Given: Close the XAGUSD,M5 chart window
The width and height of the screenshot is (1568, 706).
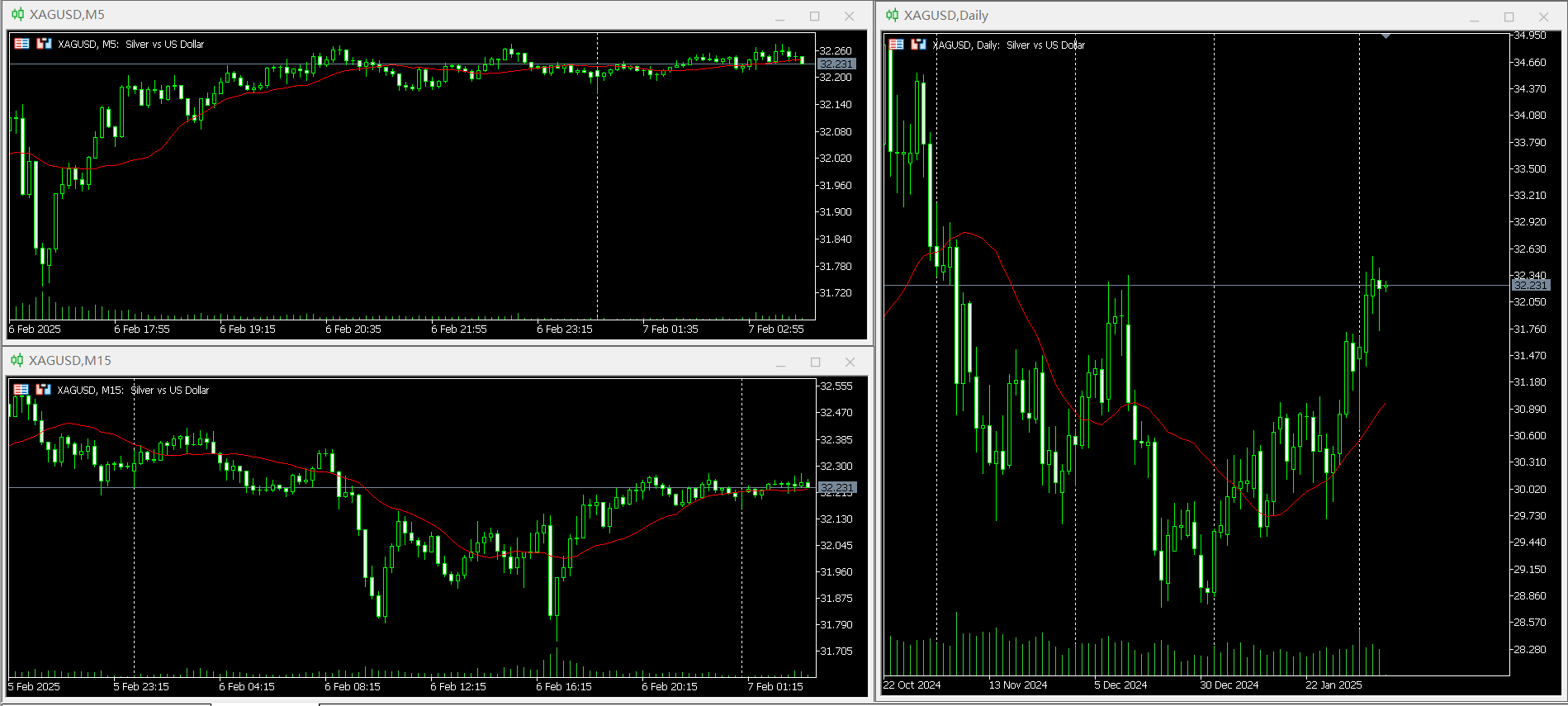Looking at the screenshot, I should point(849,17).
